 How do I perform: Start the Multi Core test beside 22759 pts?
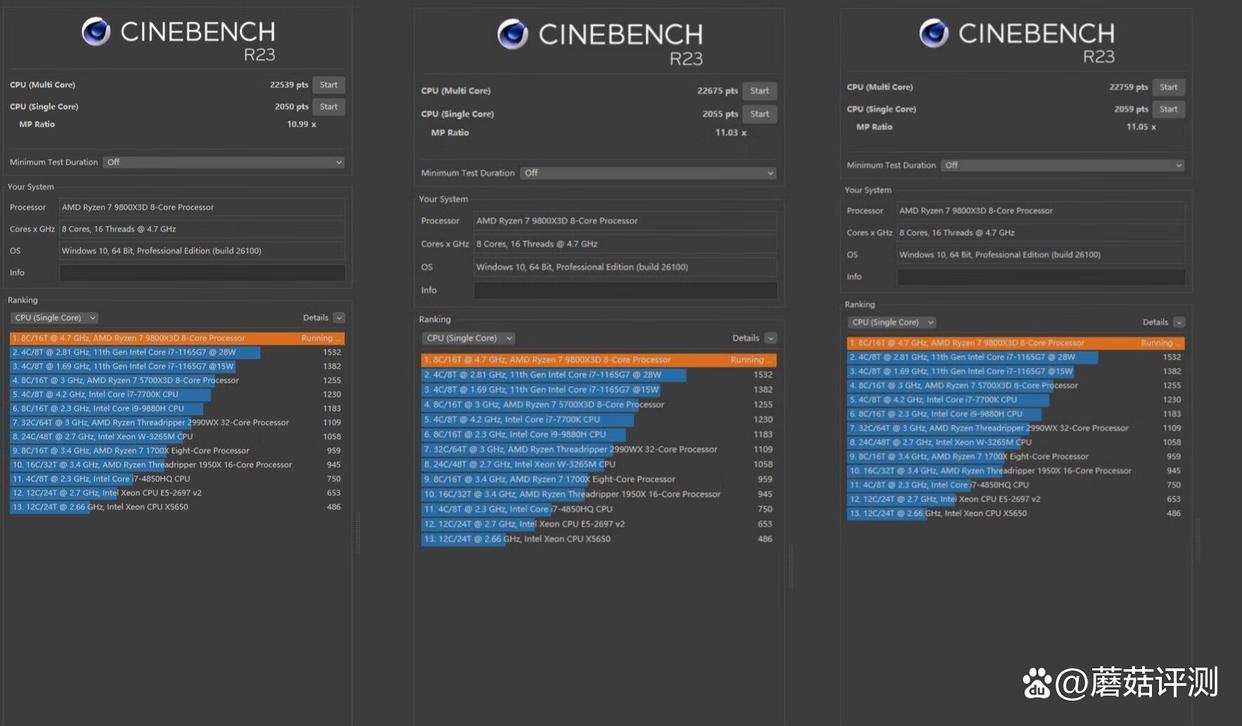1169,87
